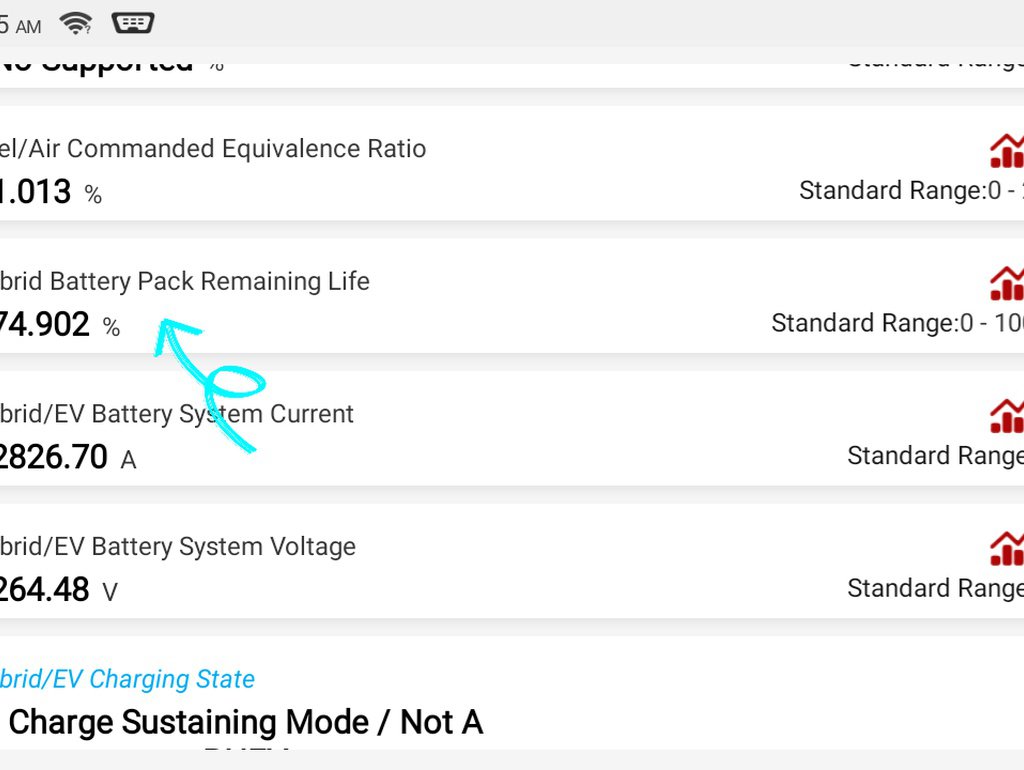This screenshot has height=770, width=1024.
Task: Select Fuel/Air Commanded Equivalence Ratio label
Action: 213,149
